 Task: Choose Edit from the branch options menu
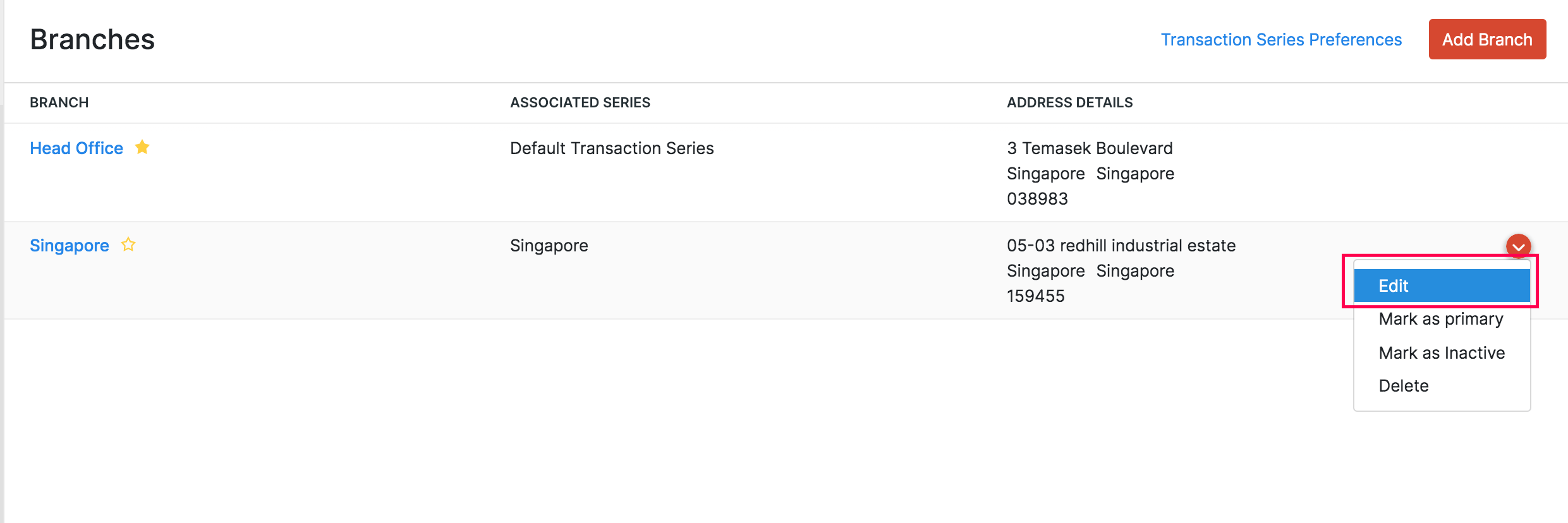pyautogui.click(x=1441, y=286)
